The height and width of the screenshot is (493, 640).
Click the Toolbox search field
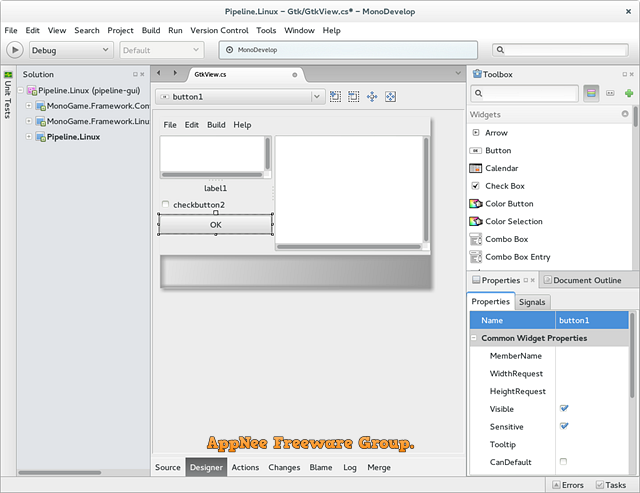tap(525, 93)
